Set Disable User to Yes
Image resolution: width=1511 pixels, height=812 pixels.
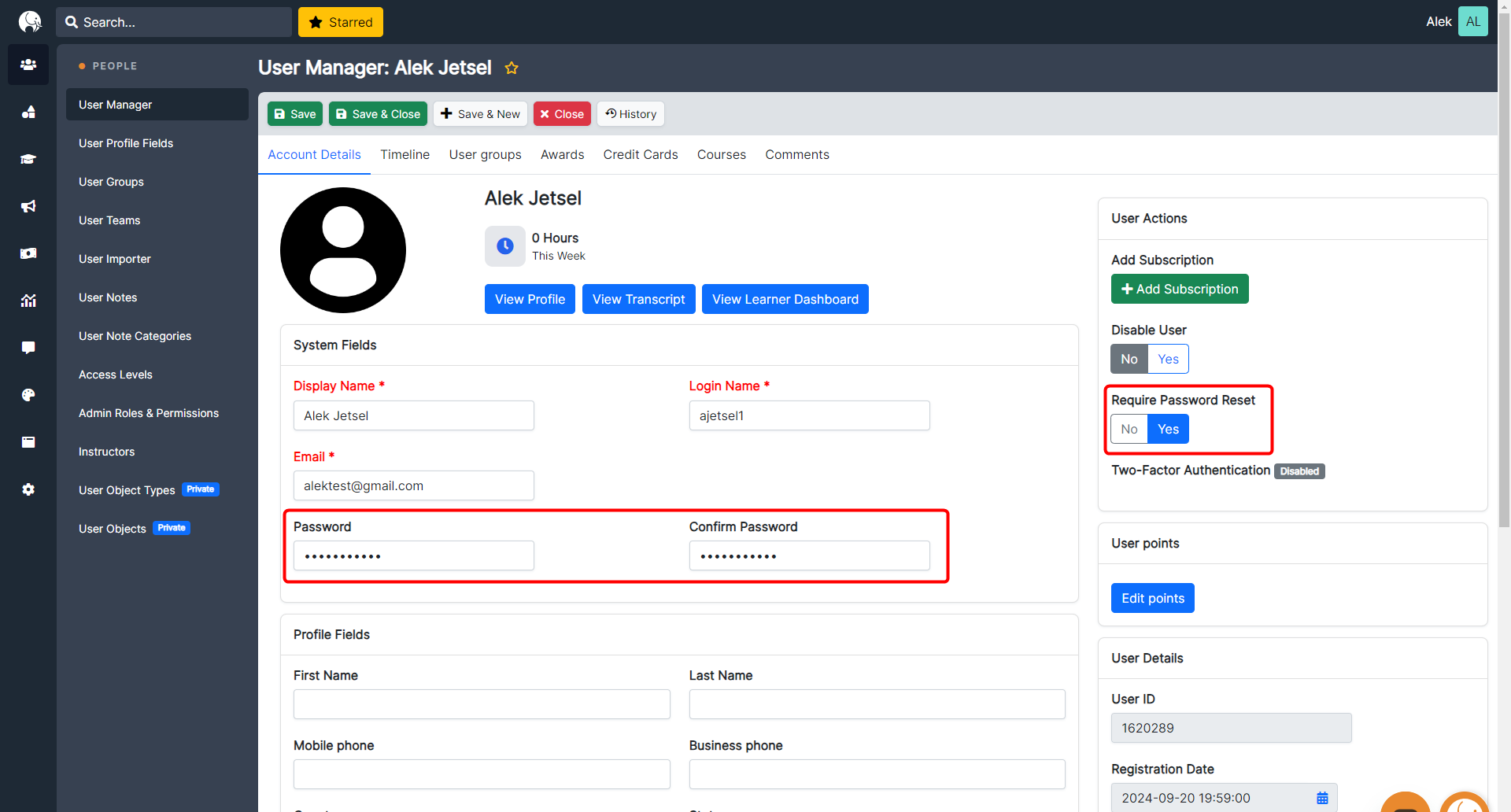point(1168,359)
